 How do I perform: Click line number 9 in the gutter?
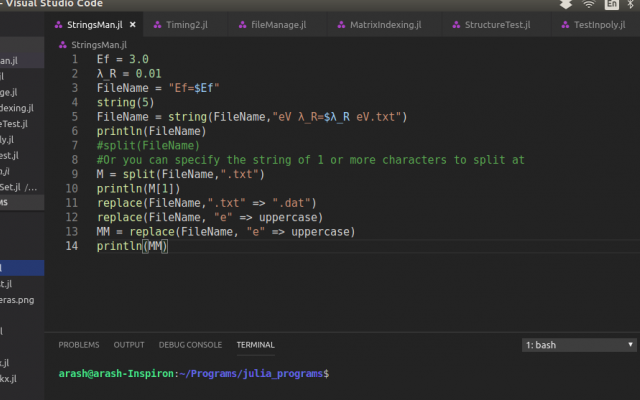tap(75, 174)
